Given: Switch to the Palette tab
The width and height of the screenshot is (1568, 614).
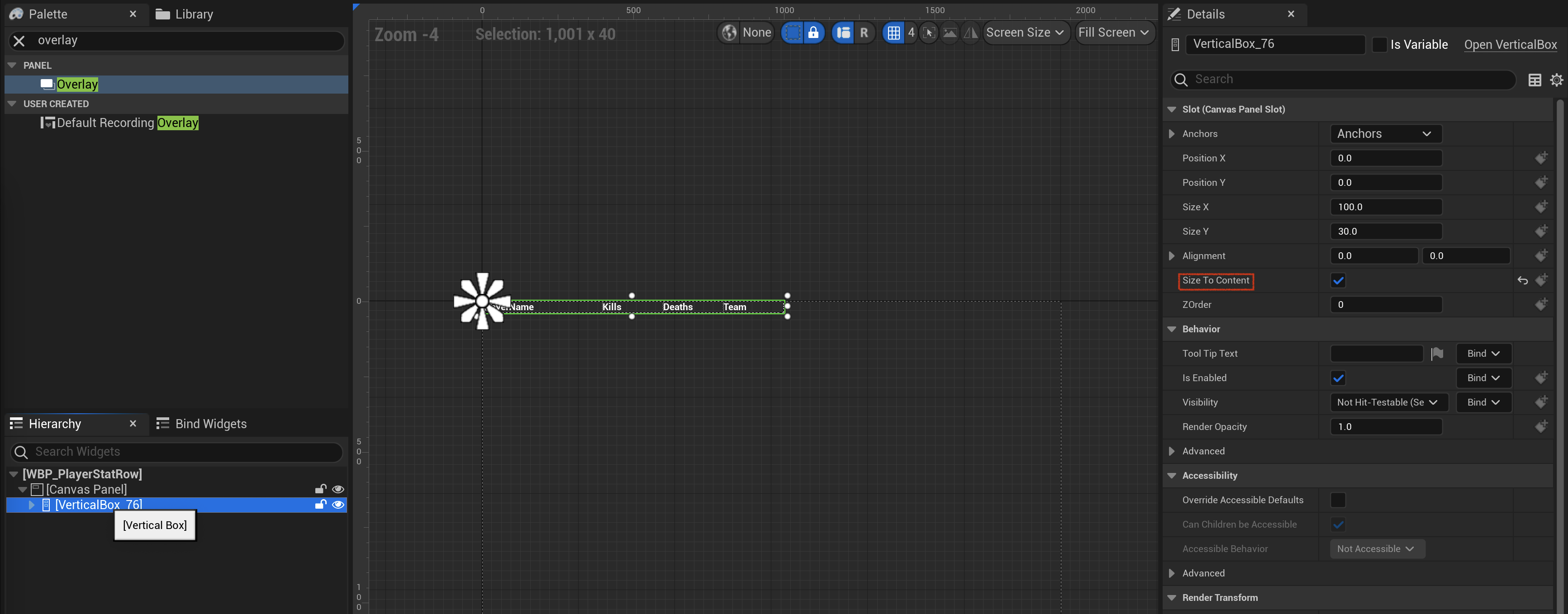Looking at the screenshot, I should click(x=48, y=14).
